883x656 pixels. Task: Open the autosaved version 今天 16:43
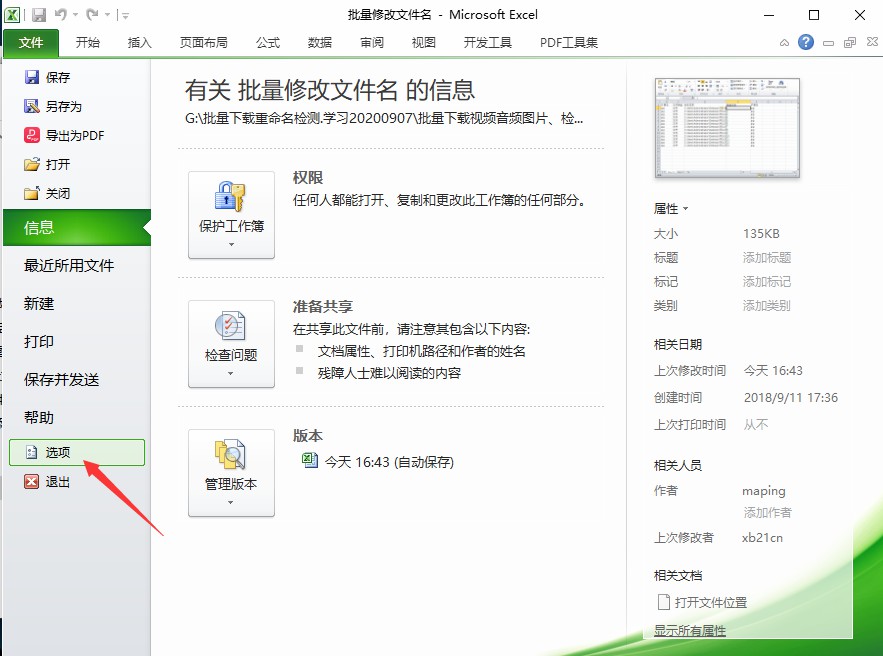pos(378,462)
